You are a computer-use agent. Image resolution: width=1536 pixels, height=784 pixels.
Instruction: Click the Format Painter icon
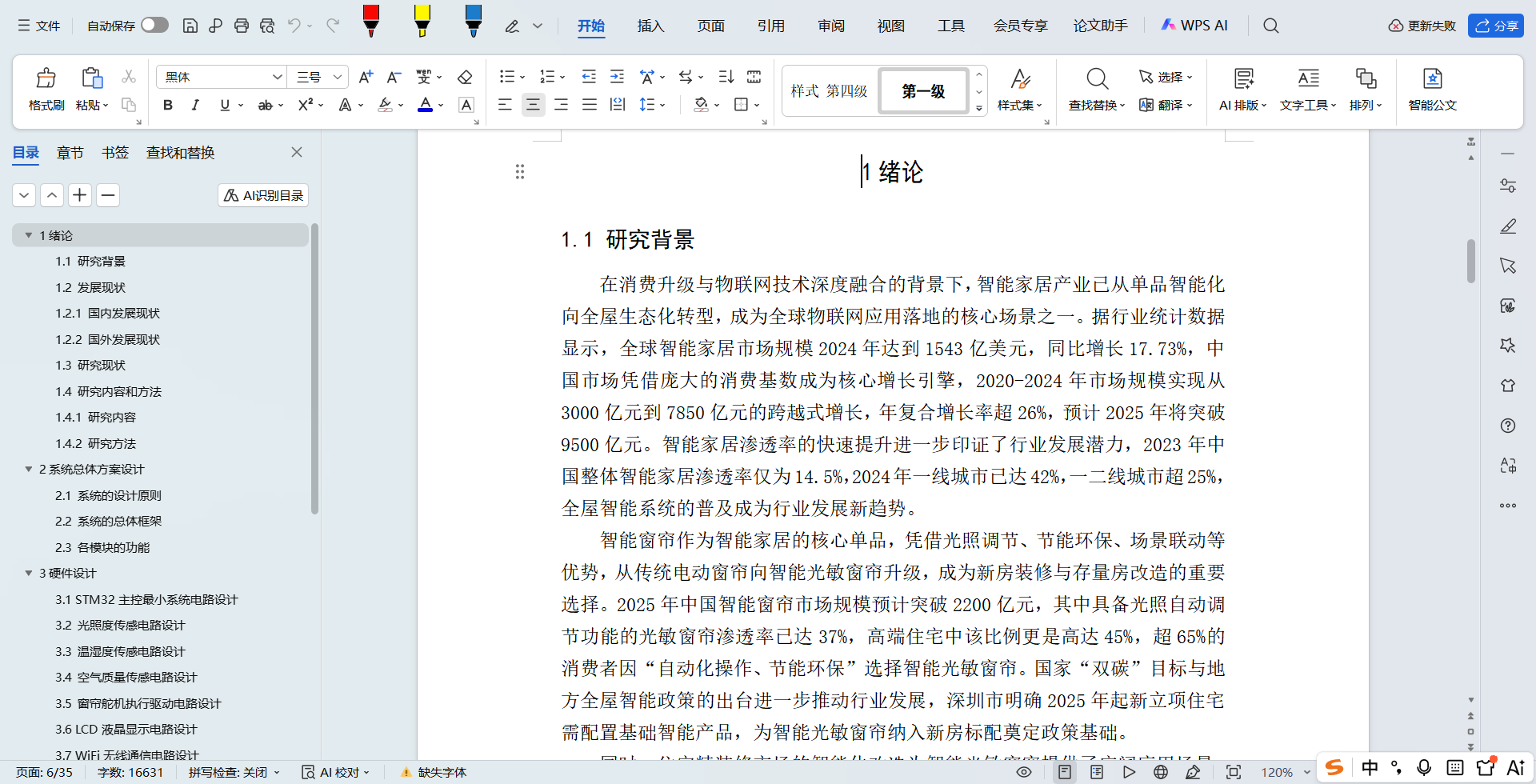pyautogui.click(x=46, y=78)
